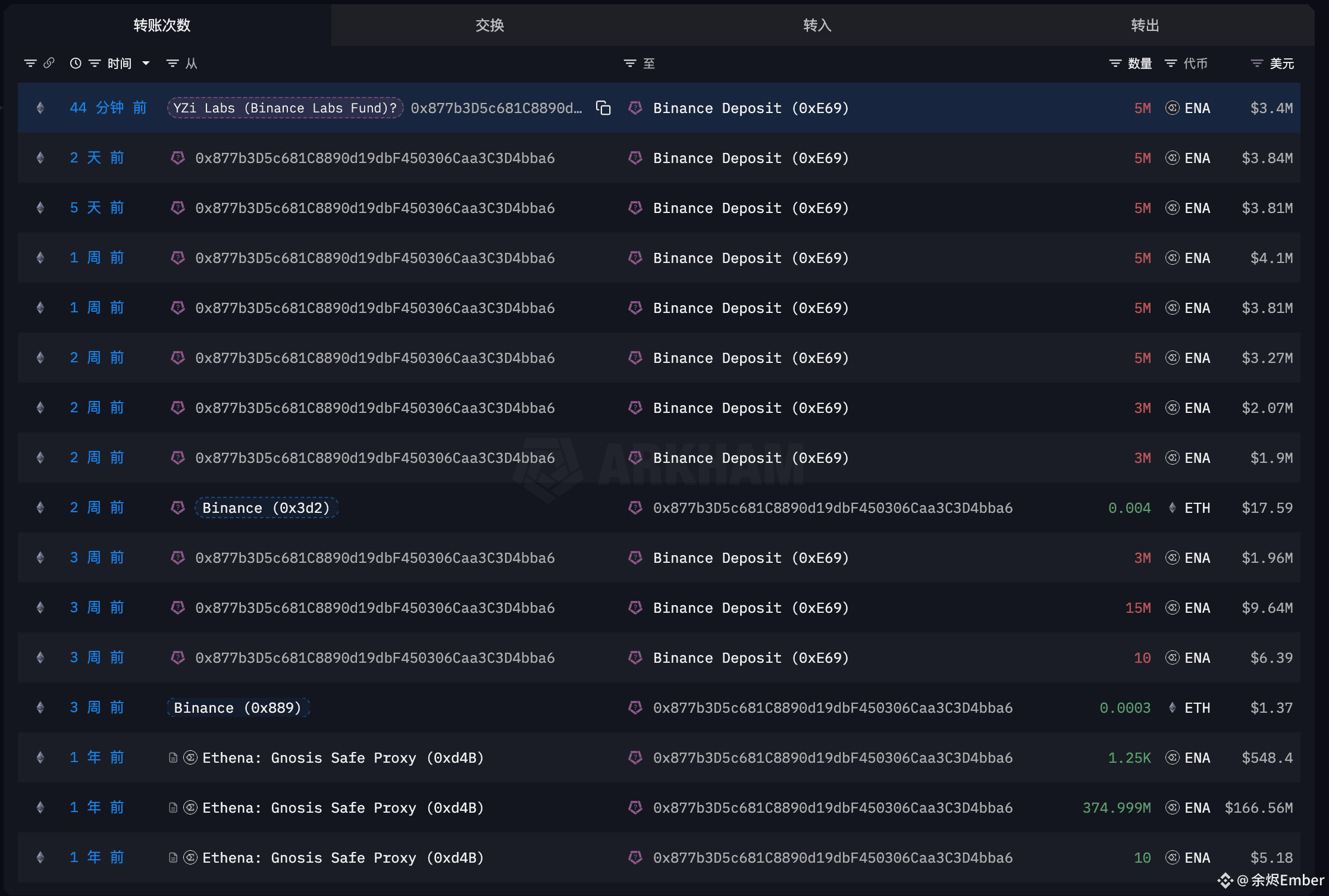Screen dimensions: 1329x896
Task: Copy the YZi Labs address with copy icon
Action: click(603, 108)
